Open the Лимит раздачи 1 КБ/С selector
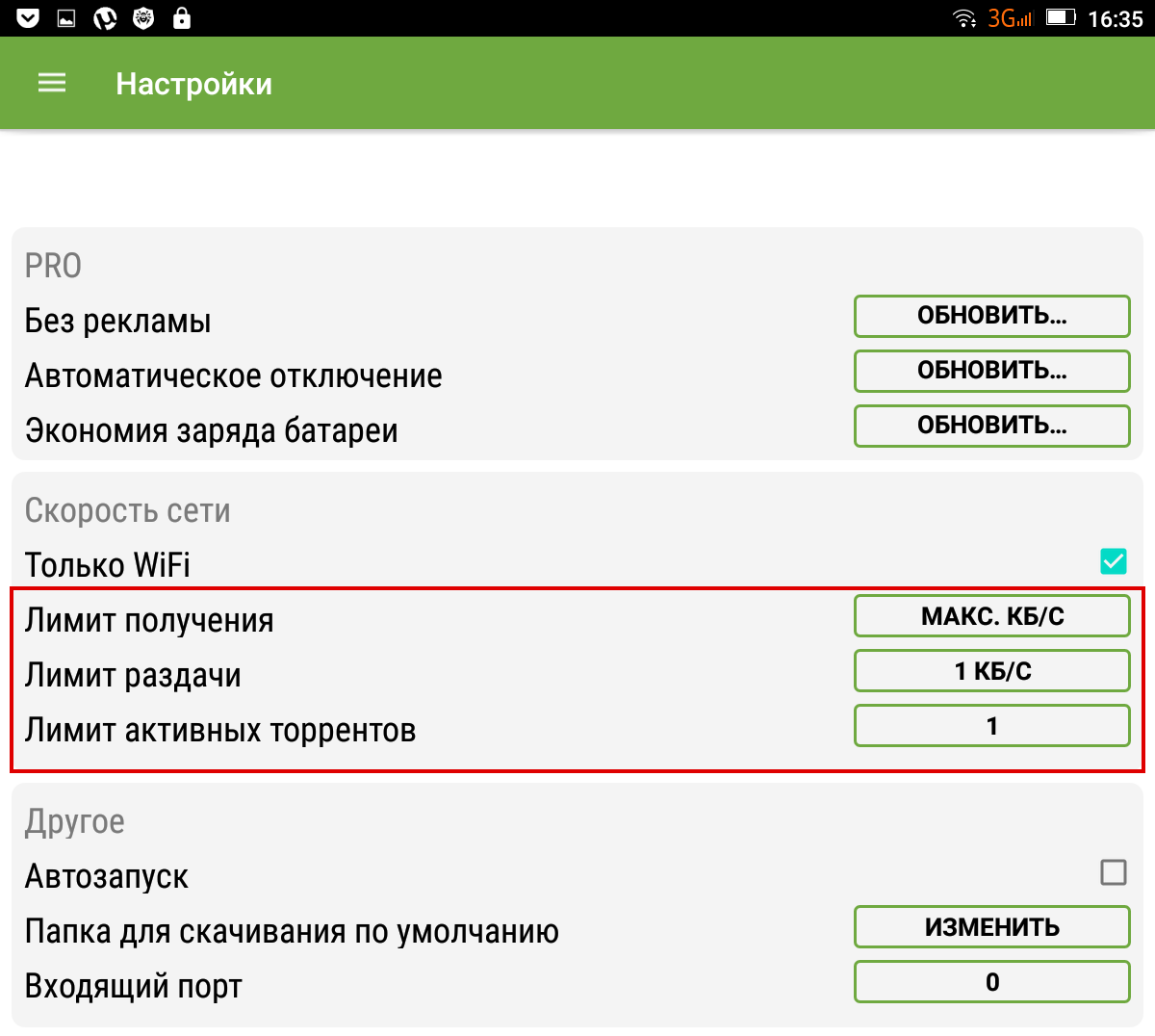Screen dimensions: 1155x1036 [991, 671]
